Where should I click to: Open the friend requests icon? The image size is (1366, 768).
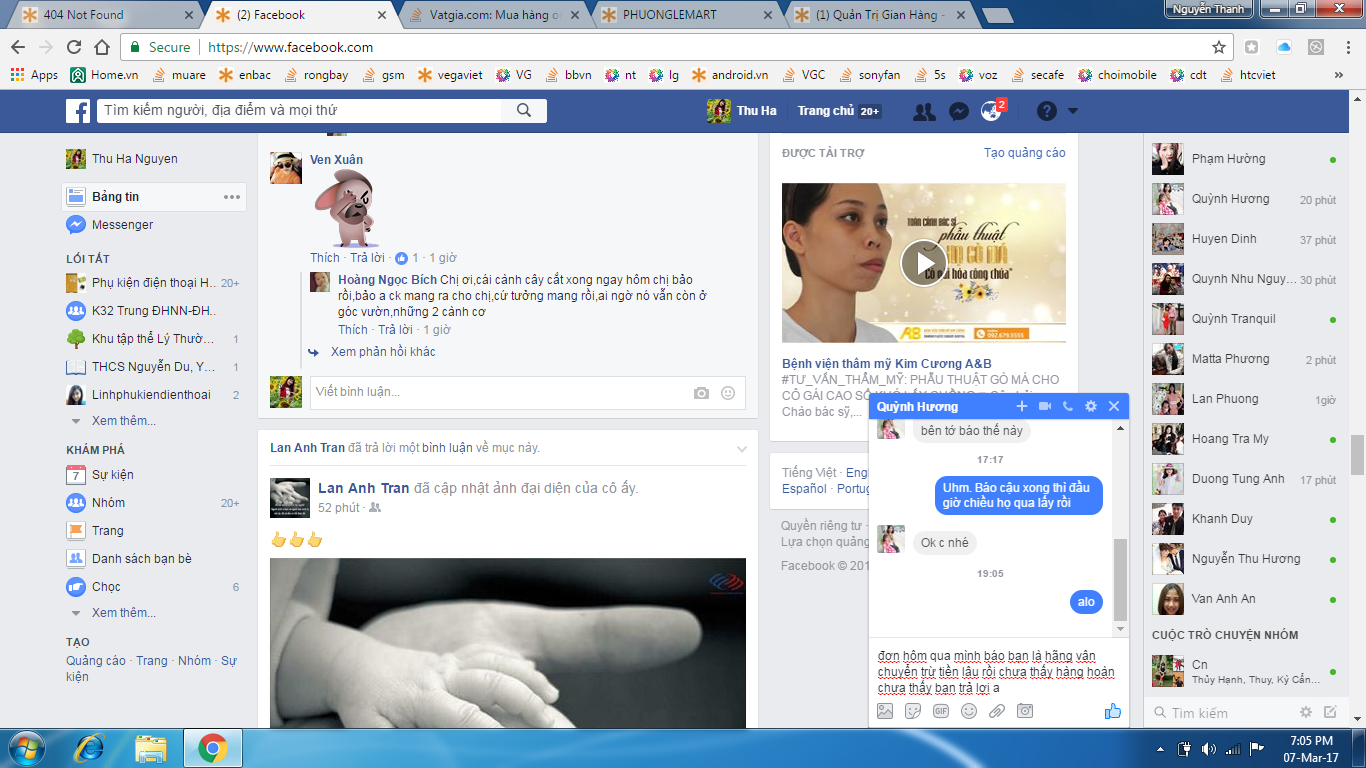(924, 111)
